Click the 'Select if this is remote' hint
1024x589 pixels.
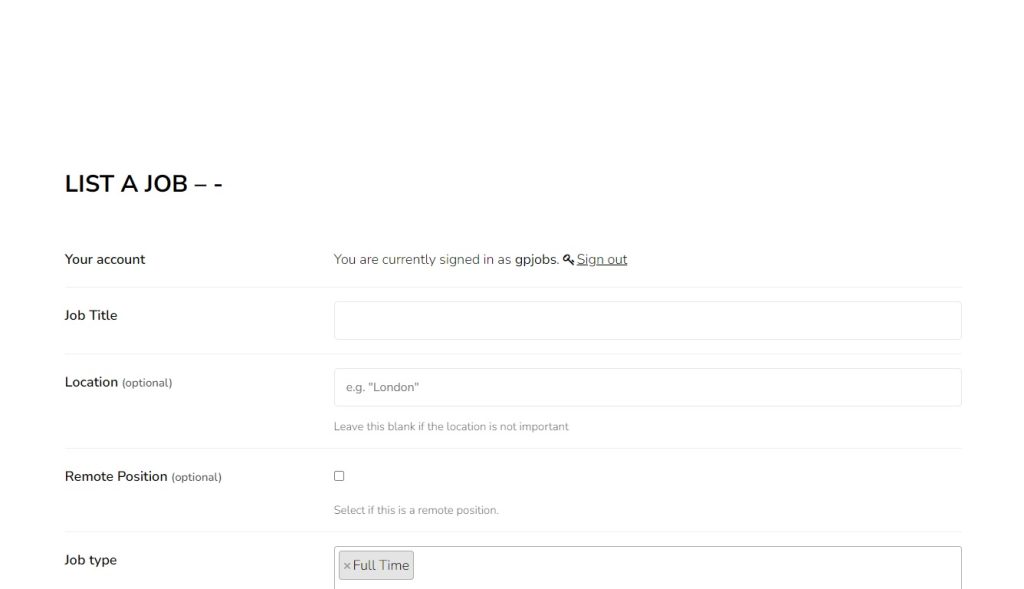coord(416,511)
